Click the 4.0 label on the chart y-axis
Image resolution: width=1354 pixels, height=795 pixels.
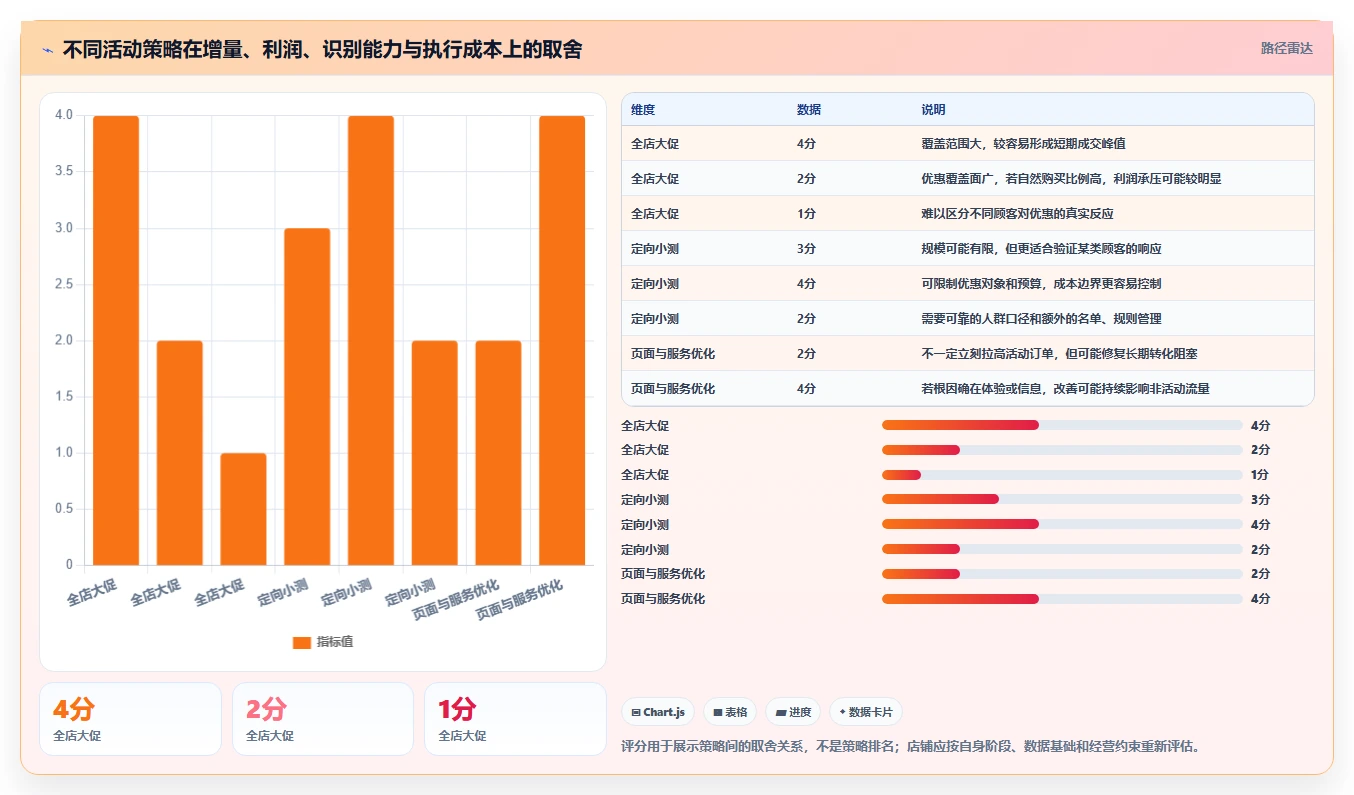64,115
